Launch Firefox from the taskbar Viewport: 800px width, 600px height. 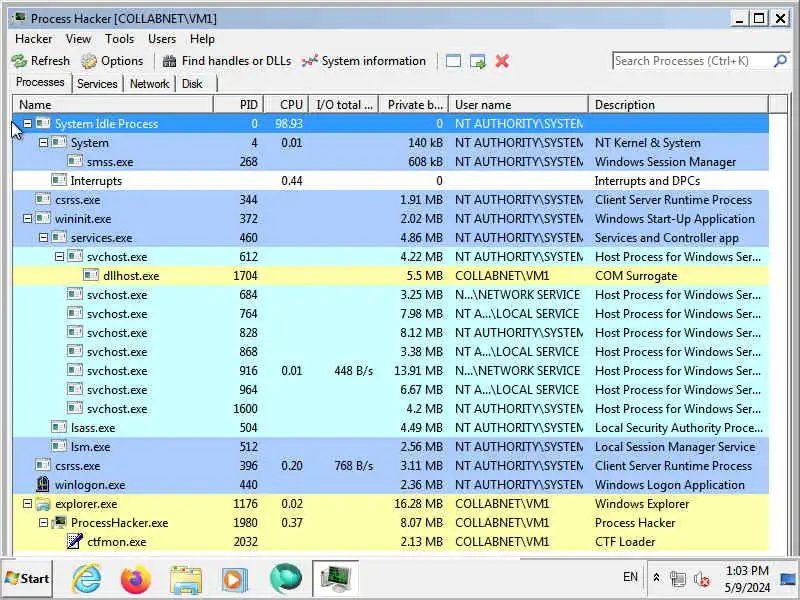click(x=135, y=579)
